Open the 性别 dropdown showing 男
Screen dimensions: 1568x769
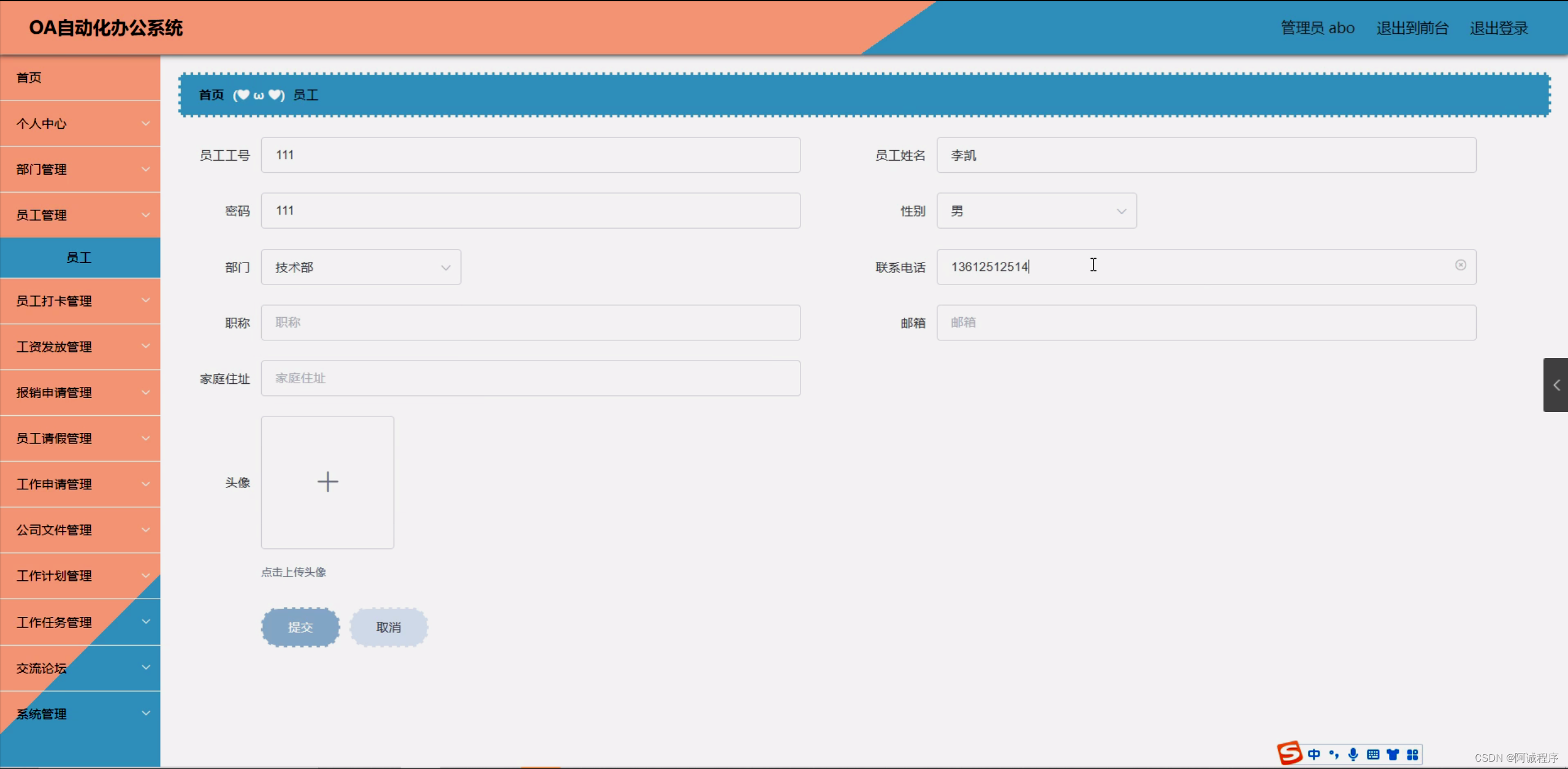(x=1036, y=210)
